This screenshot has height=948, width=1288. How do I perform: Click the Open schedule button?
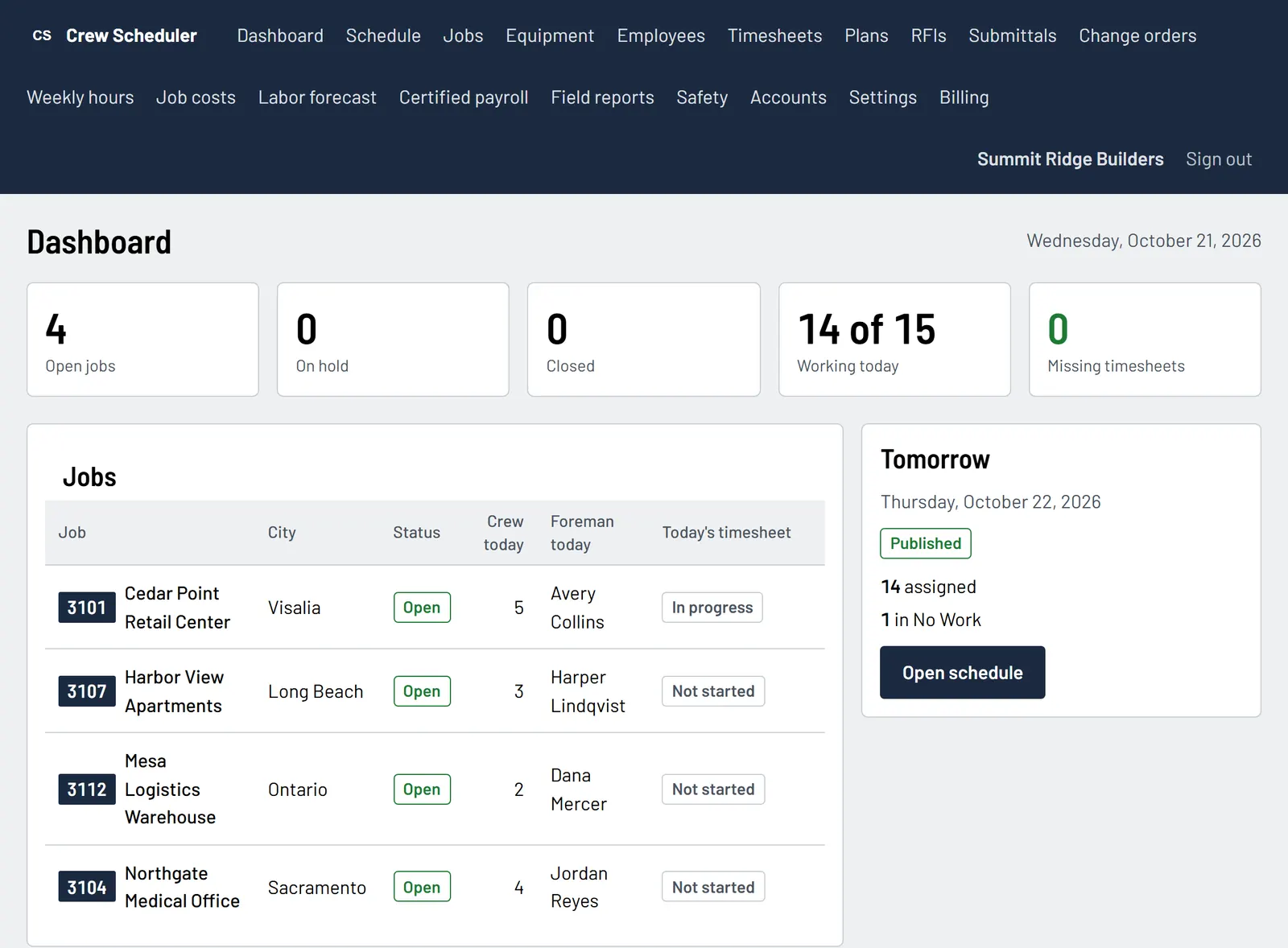tap(962, 673)
